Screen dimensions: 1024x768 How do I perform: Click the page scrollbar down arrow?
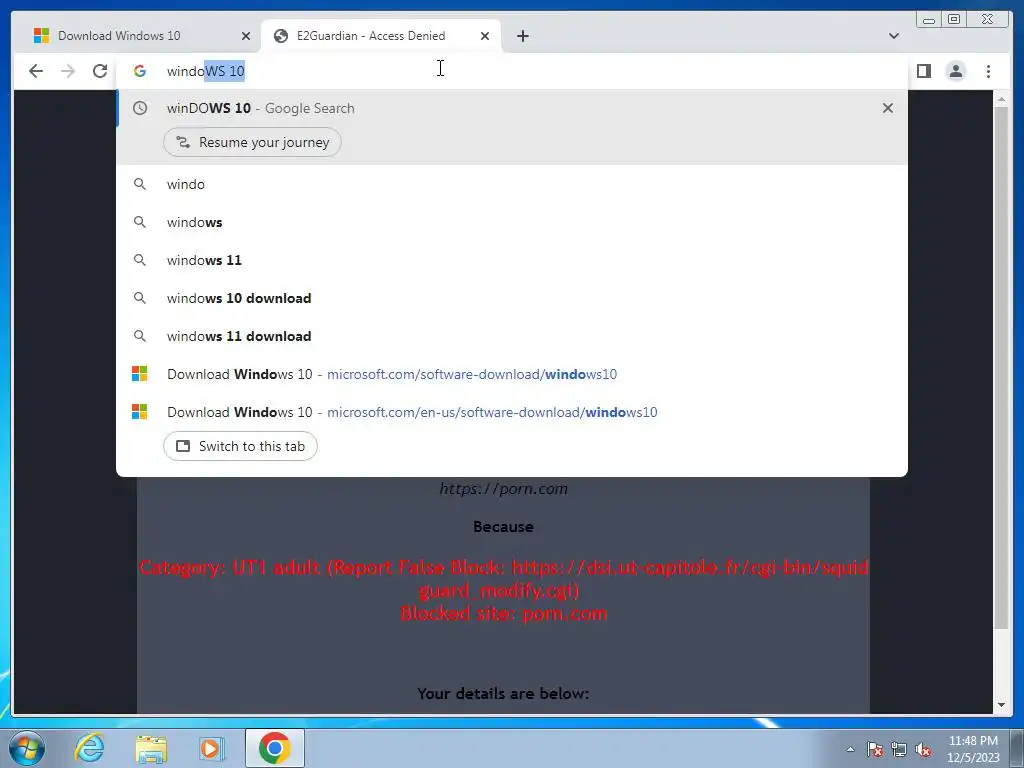click(x=1001, y=705)
